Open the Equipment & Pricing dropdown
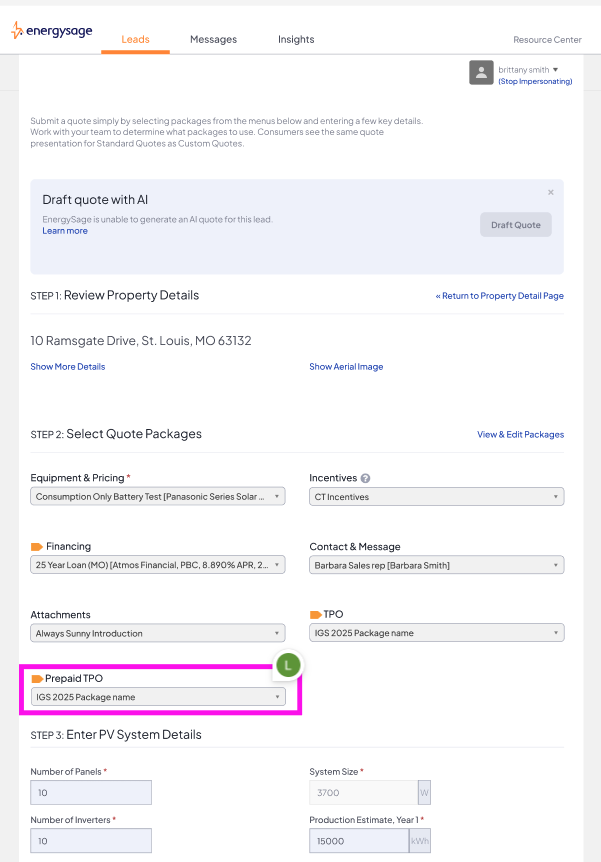This screenshot has width=601, height=862. pos(157,497)
